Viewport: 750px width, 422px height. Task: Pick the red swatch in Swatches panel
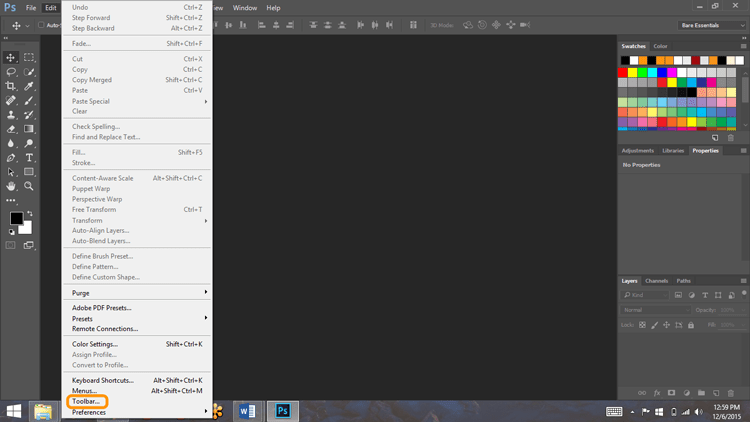pyautogui.click(x=622, y=72)
